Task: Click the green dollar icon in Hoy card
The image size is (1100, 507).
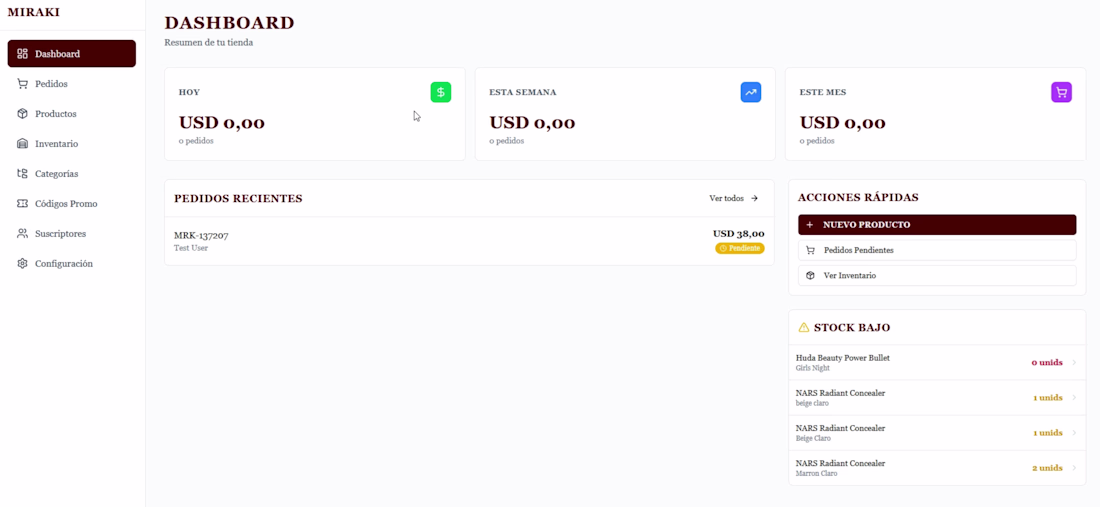Action: 441,92
